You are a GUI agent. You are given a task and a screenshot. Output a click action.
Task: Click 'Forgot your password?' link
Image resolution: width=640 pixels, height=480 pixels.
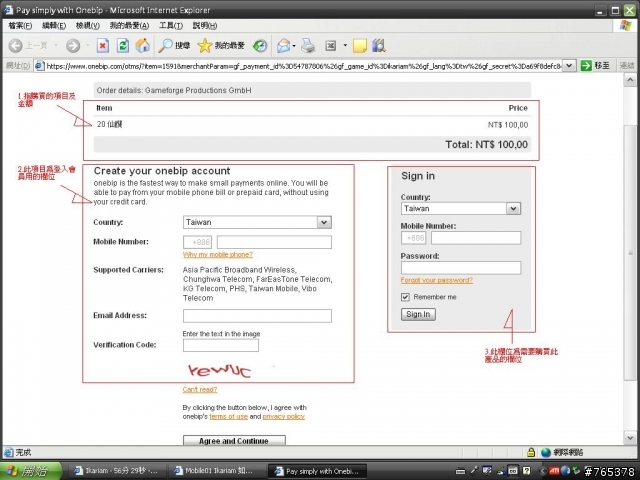[x=437, y=280]
